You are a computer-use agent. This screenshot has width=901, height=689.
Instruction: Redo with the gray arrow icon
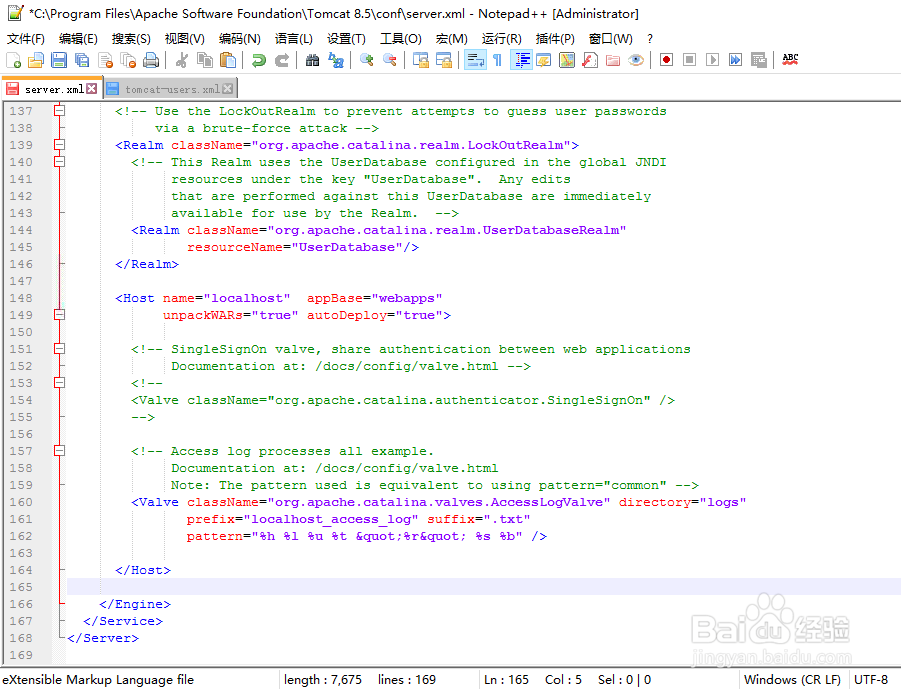click(x=282, y=60)
